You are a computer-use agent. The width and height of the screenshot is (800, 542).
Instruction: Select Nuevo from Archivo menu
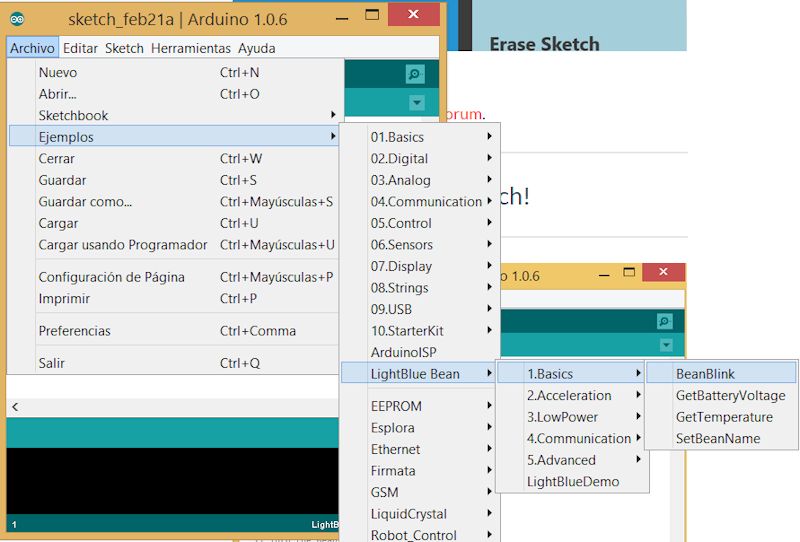pos(173,72)
